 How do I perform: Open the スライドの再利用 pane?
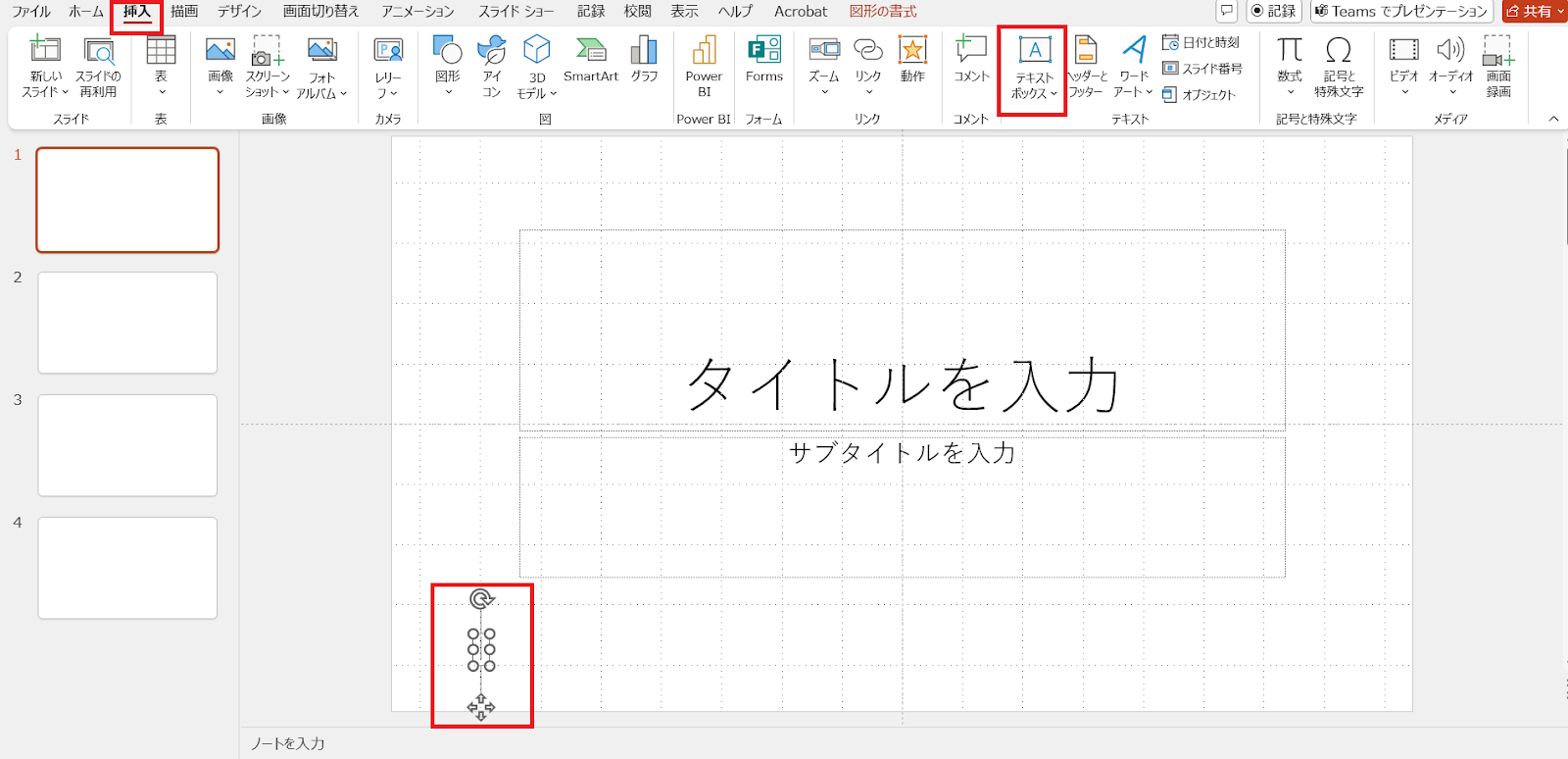click(98, 67)
